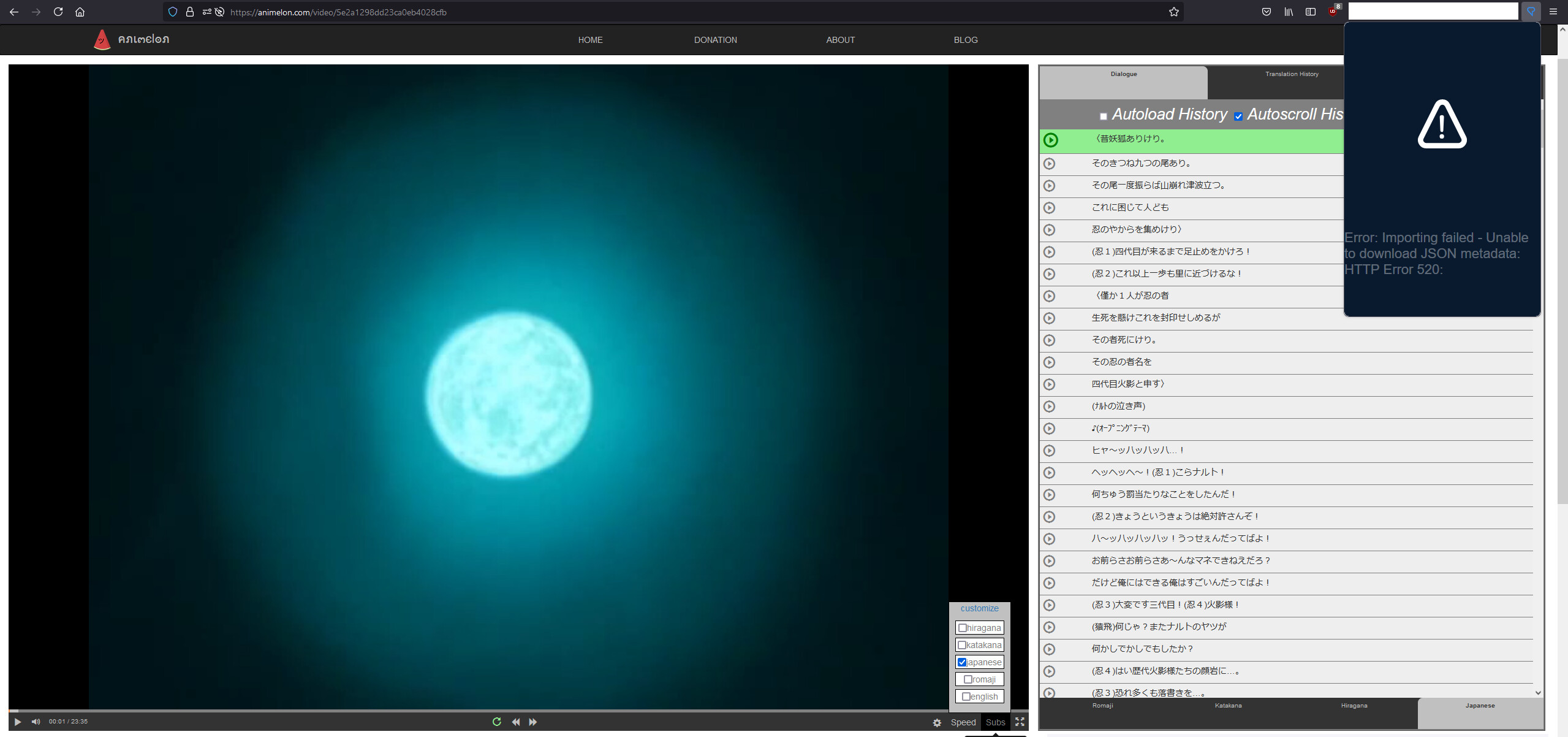The height and width of the screenshot is (737, 1568).
Task: Replay the current subtitle line
Action: 496,722
